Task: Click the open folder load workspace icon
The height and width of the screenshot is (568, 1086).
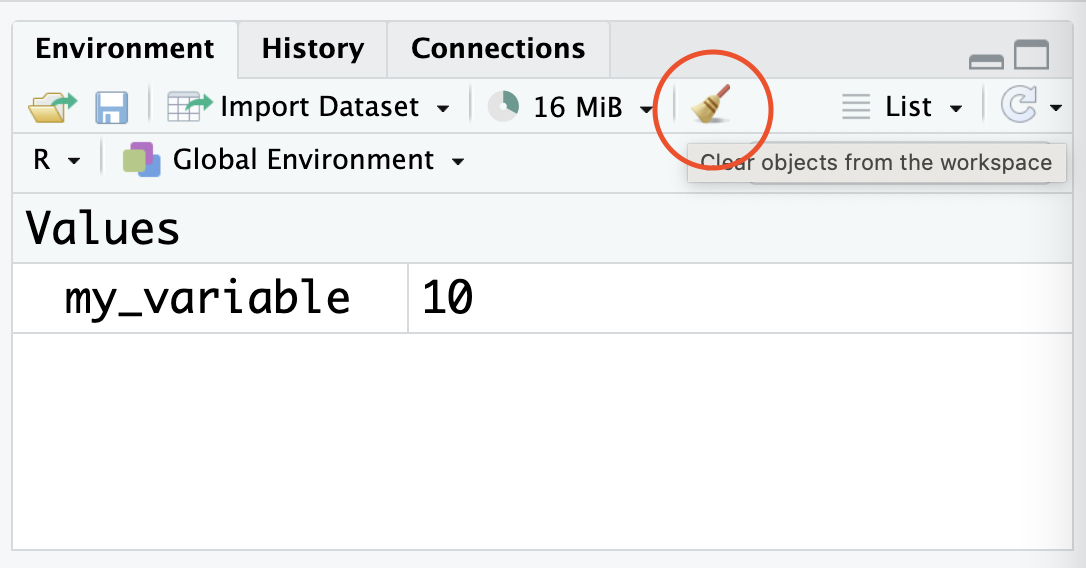Action: pos(53,107)
